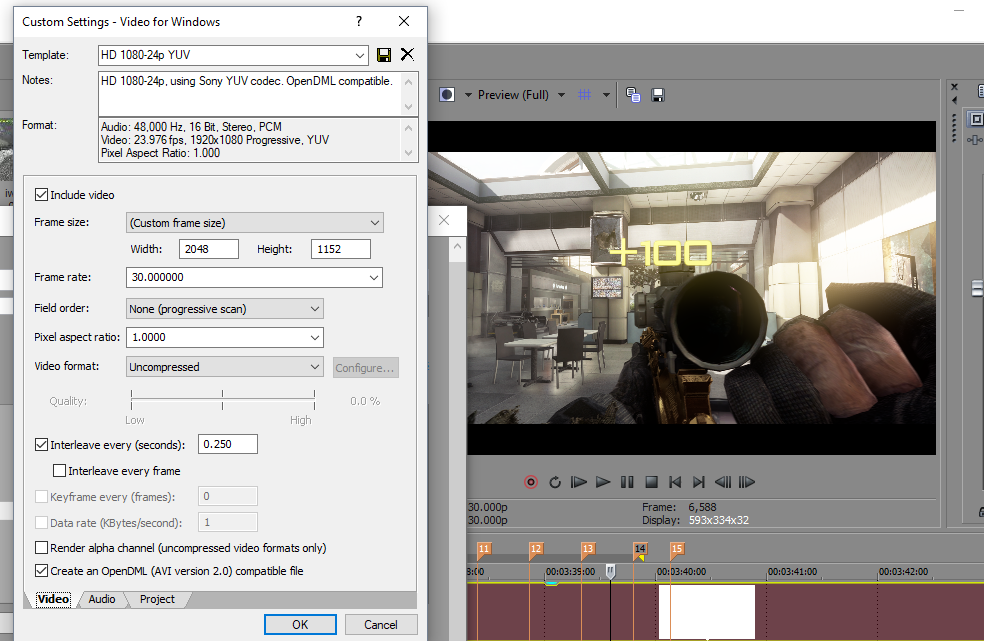Screen dimensions: 984x641
Task: Pause the video preview
Action: pyautogui.click(x=627, y=482)
